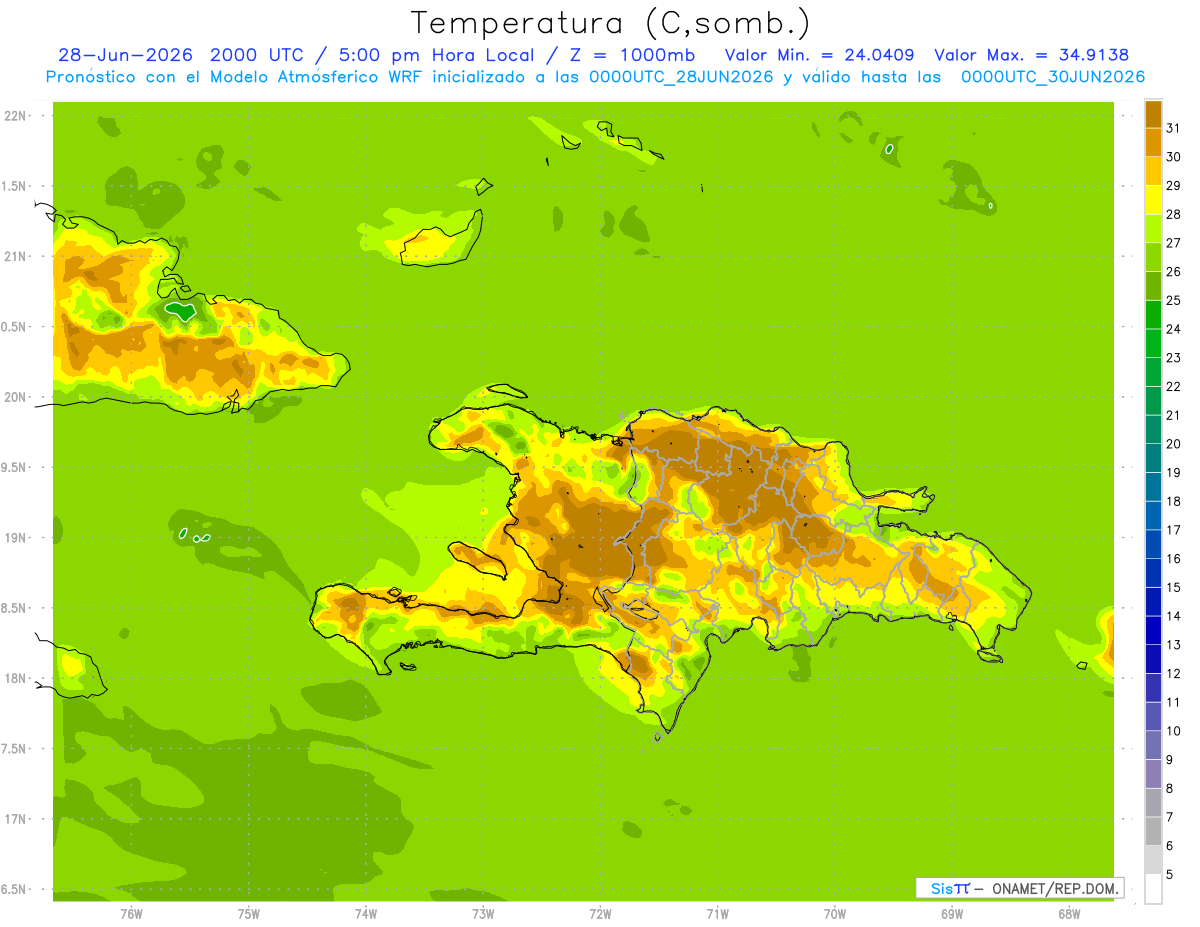
Task: Pick the orange legend band between 30 and 31
Action: [1153, 143]
